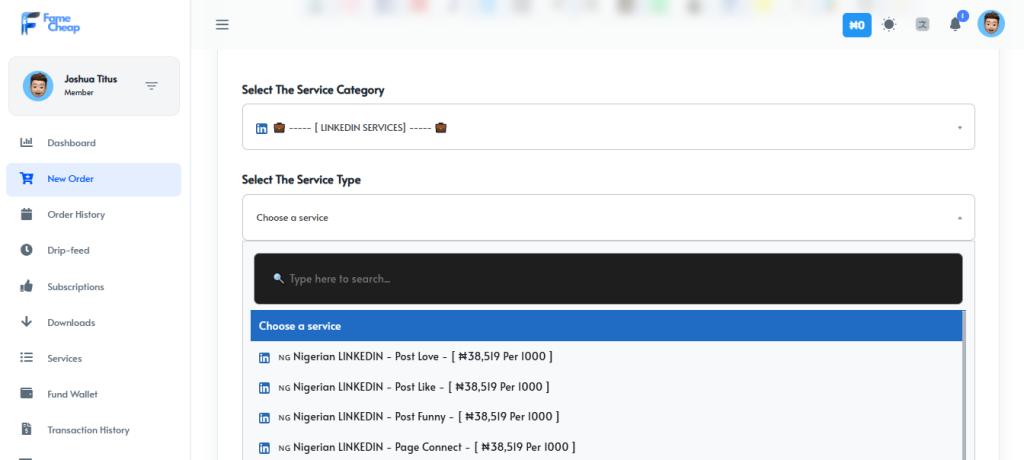Click LinkedIn icon beside Post Love
The width and height of the screenshot is (1024, 460).
[x=264, y=357]
